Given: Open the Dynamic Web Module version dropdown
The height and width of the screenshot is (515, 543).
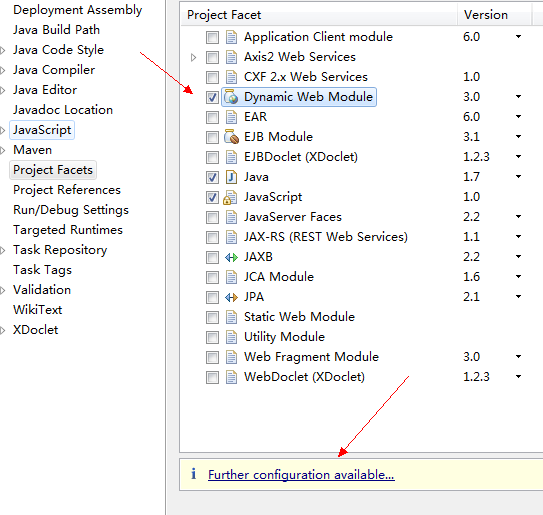Looking at the screenshot, I should (x=518, y=97).
